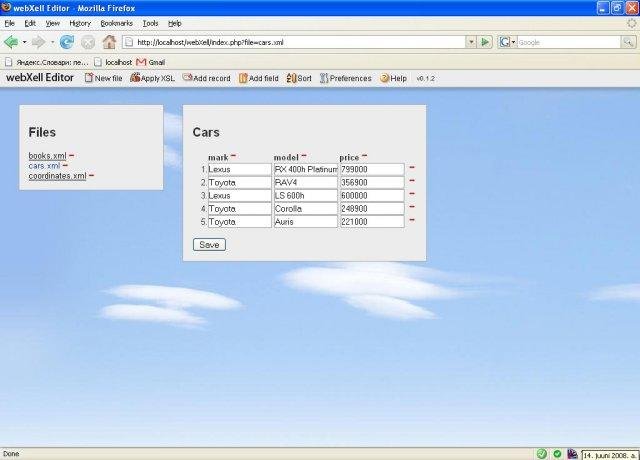Viewport: 640px width, 460px height.
Task: Open the Gmail bookmark
Action: tap(151, 62)
